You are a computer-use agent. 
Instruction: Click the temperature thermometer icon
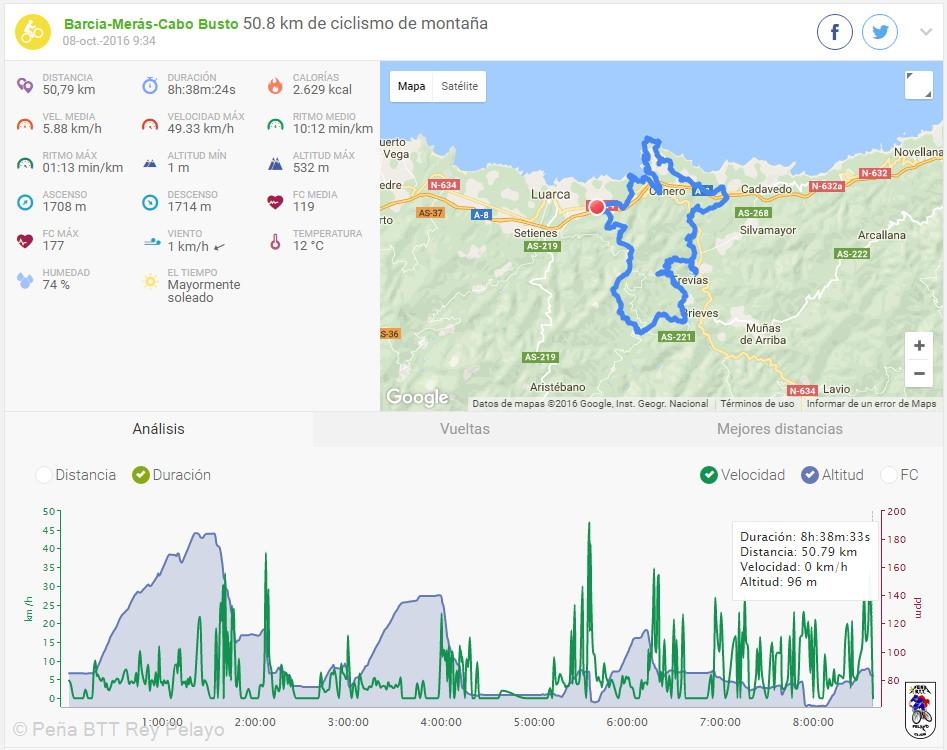[x=275, y=241]
